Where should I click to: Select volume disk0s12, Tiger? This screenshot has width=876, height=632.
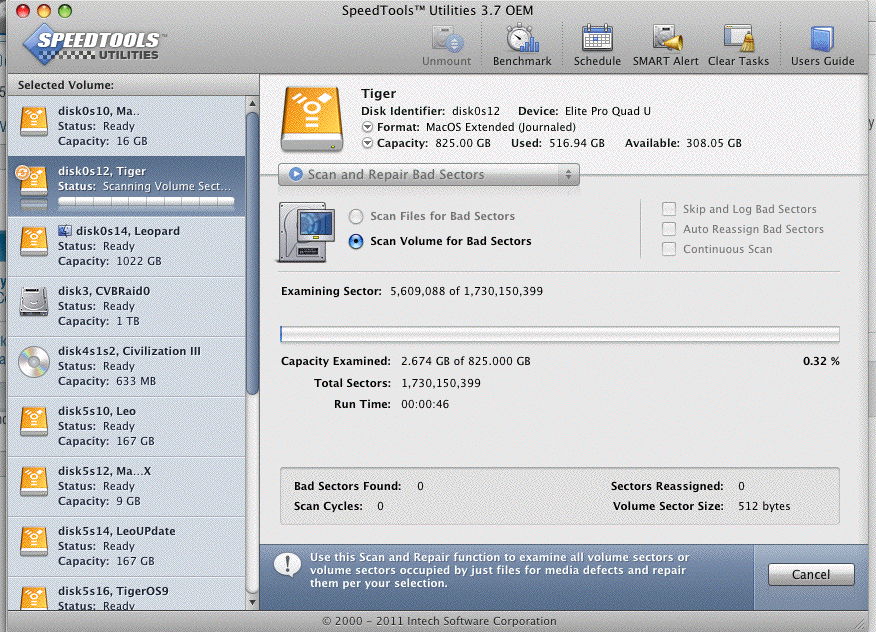tap(126, 186)
